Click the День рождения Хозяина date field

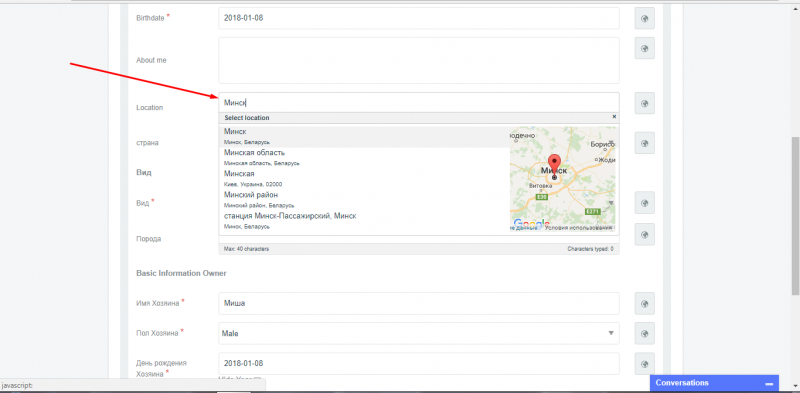coord(419,364)
